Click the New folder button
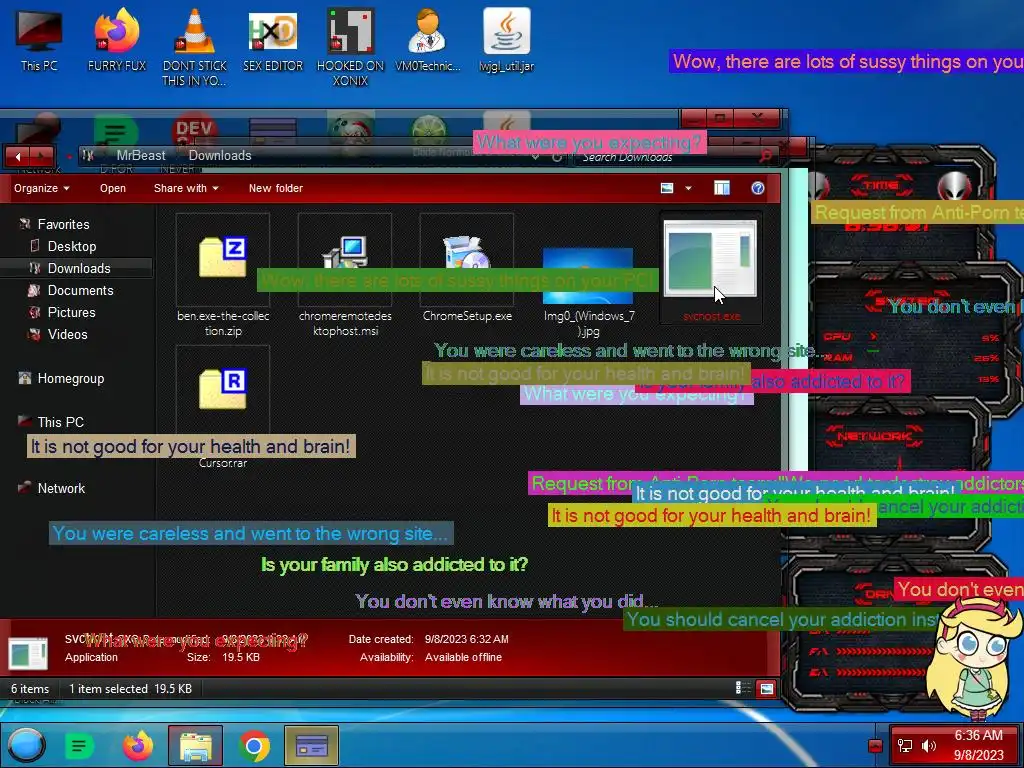 (276, 188)
